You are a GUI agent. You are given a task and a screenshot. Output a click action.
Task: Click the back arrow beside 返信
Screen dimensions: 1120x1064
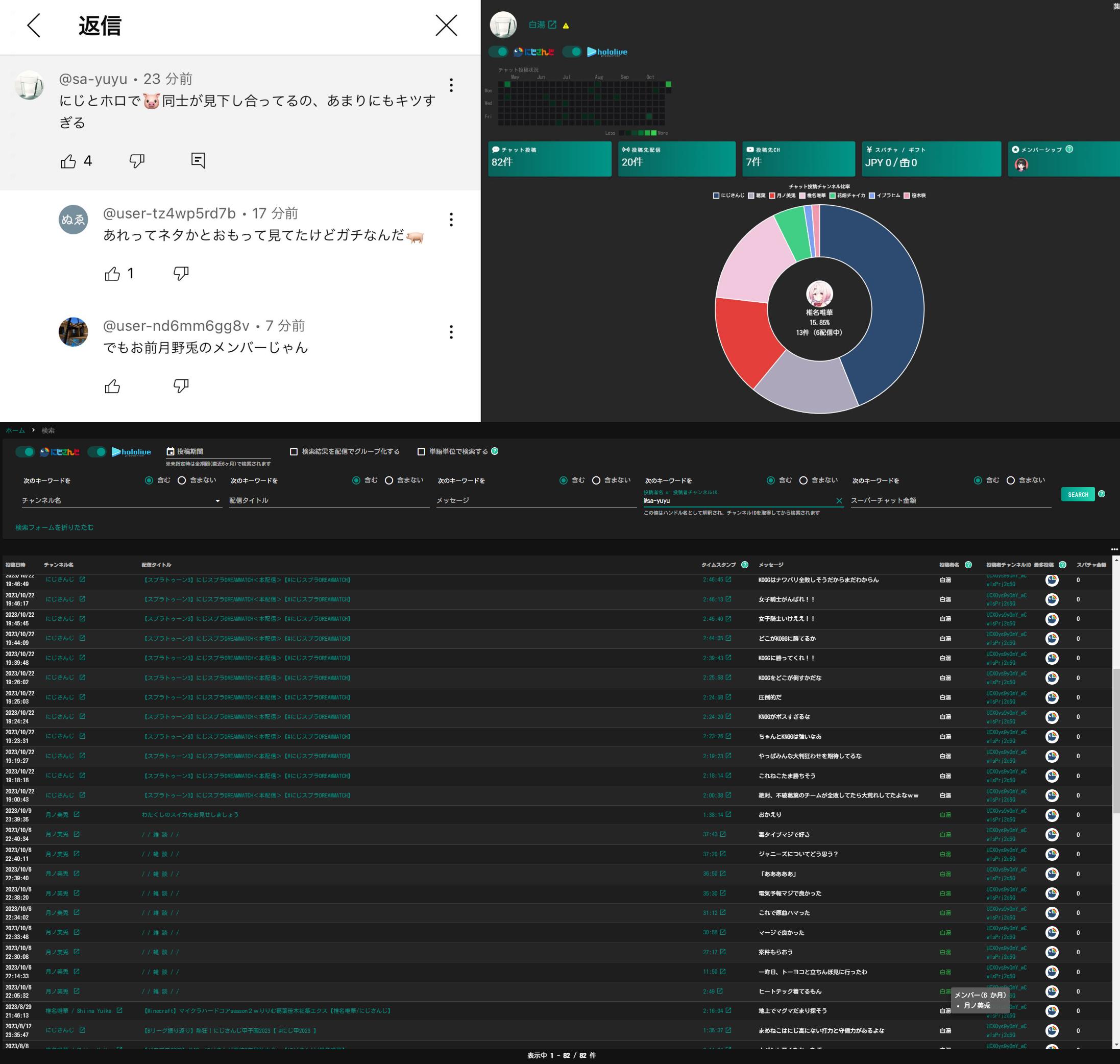(34, 26)
